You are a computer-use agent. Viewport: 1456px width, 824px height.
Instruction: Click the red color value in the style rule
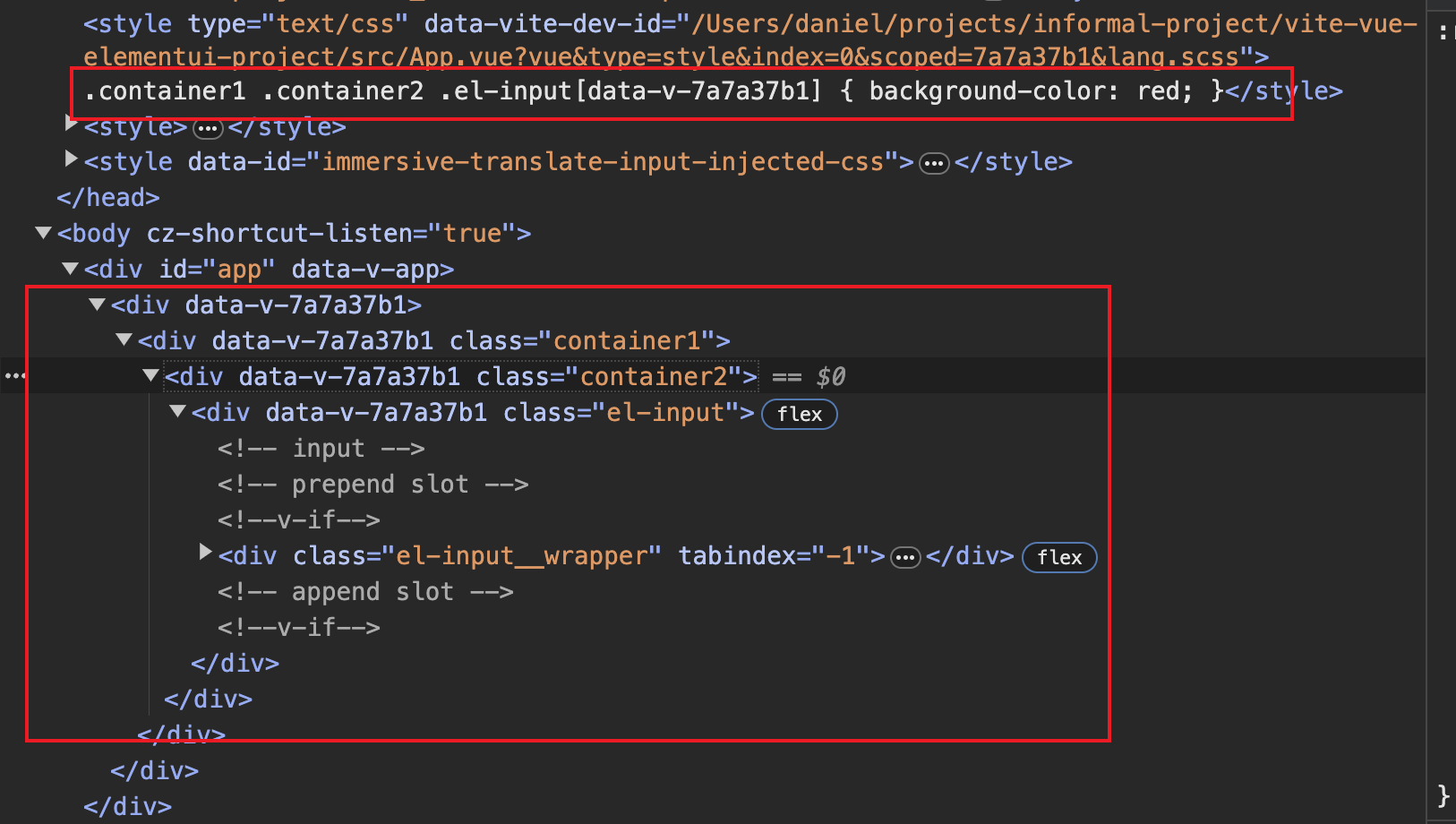tap(1160, 90)
